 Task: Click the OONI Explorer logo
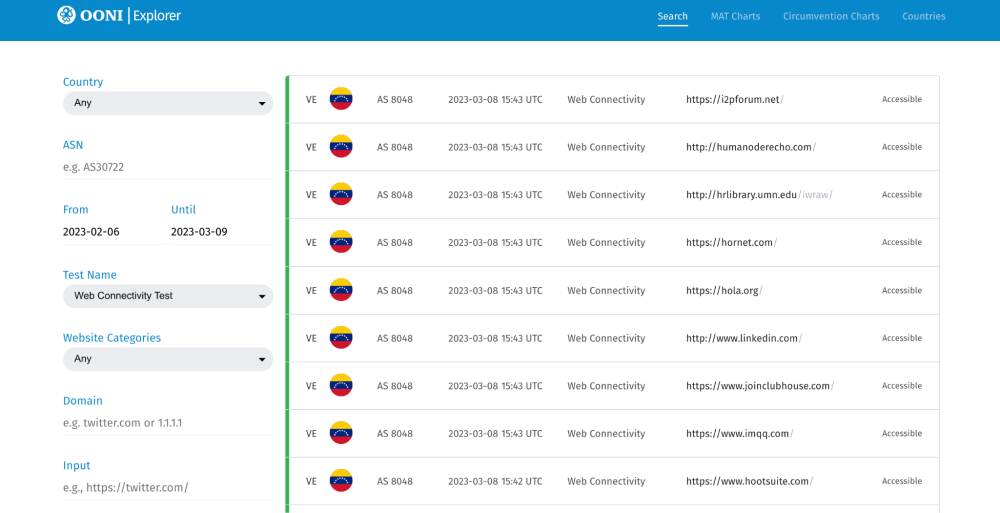pyautogui.click(x=119, y=15)
